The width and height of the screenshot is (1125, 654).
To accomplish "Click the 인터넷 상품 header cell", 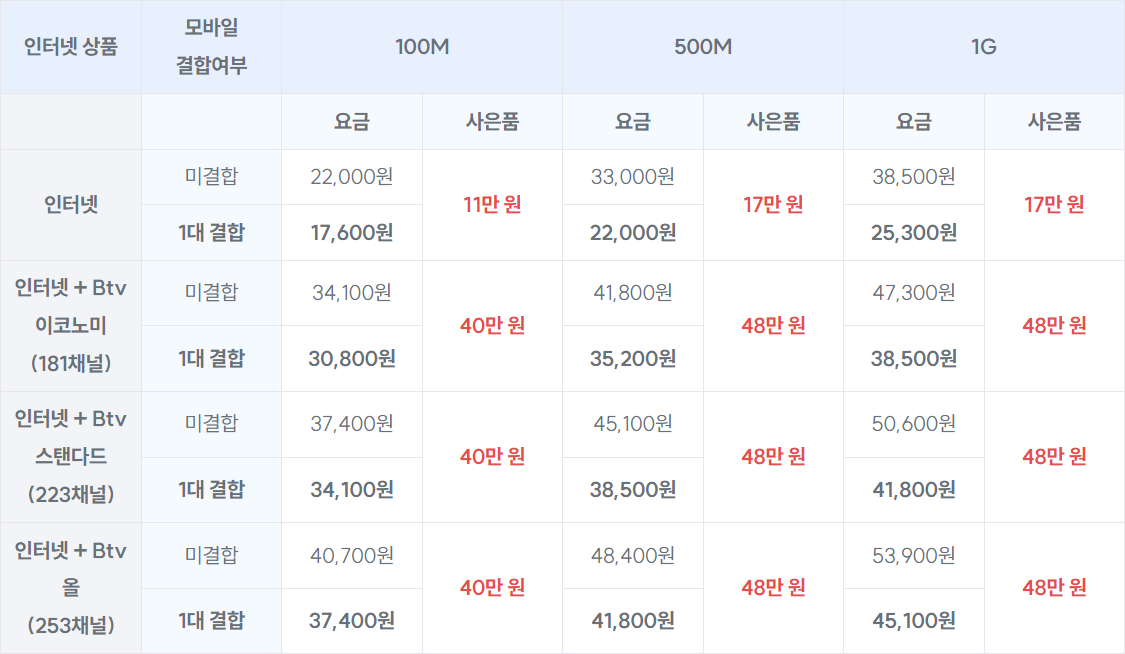I will [x=71, y=47].
